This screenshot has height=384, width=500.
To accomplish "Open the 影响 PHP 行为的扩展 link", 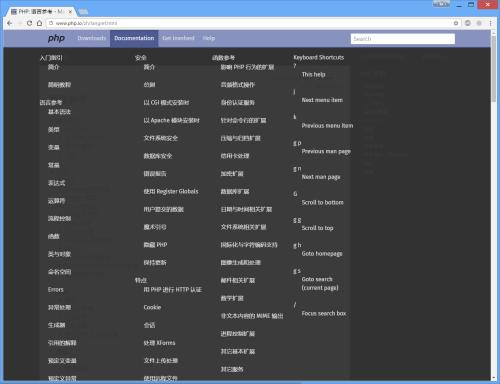I will (x=247, y=67).
